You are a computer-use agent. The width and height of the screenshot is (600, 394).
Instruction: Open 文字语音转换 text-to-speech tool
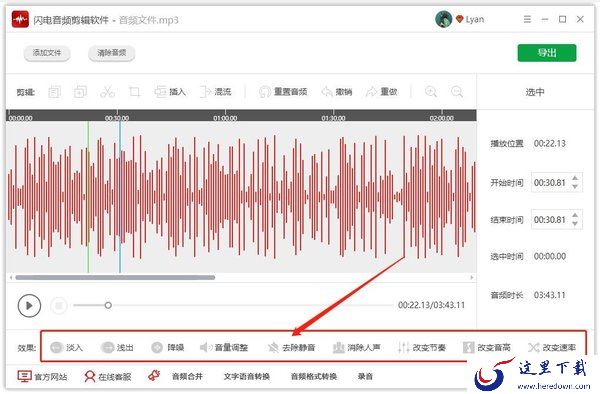click(x=247, y=376)
